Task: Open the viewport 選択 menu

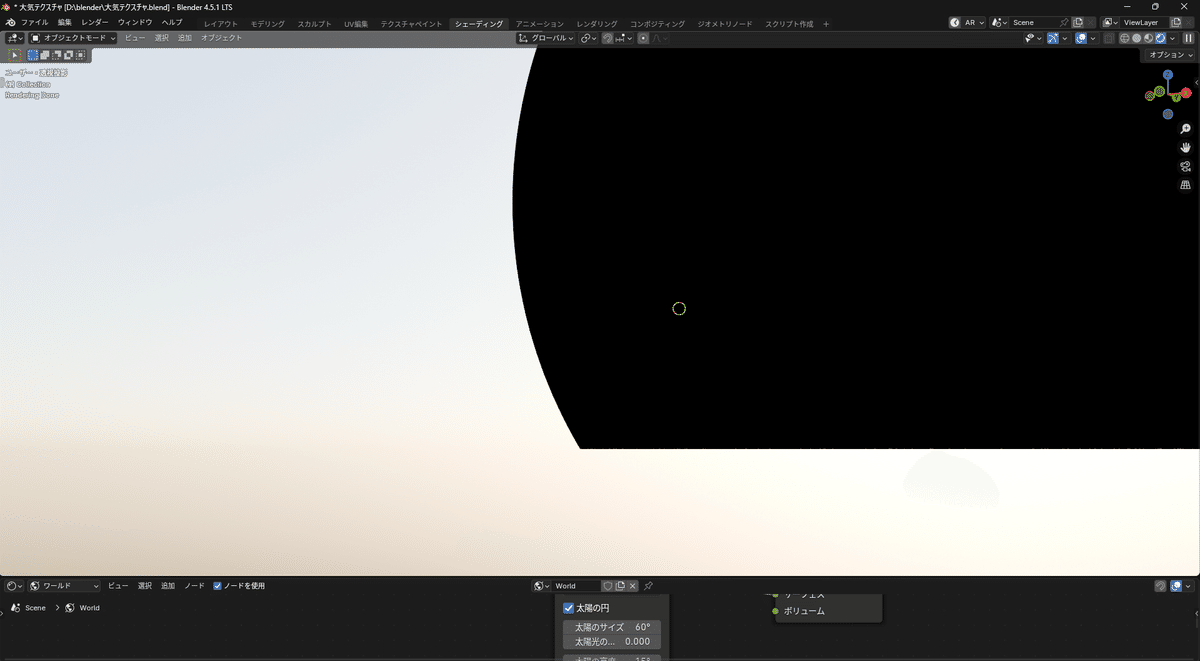Action: [x=161, y=38]
